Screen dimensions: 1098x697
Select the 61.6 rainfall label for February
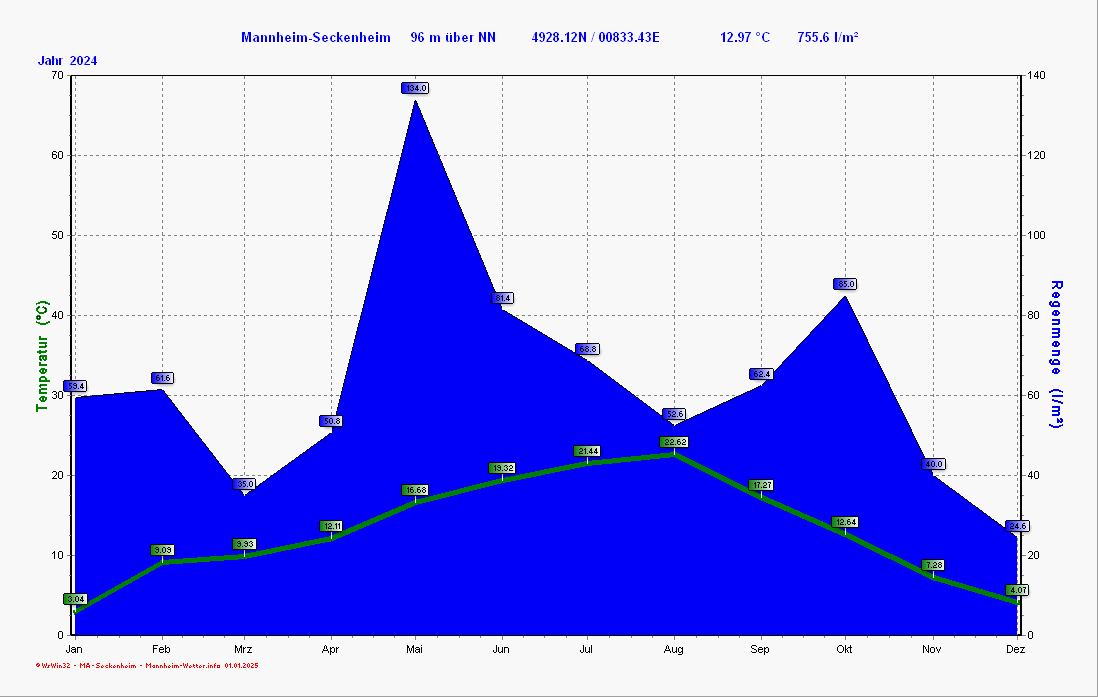tap(162, 378)
